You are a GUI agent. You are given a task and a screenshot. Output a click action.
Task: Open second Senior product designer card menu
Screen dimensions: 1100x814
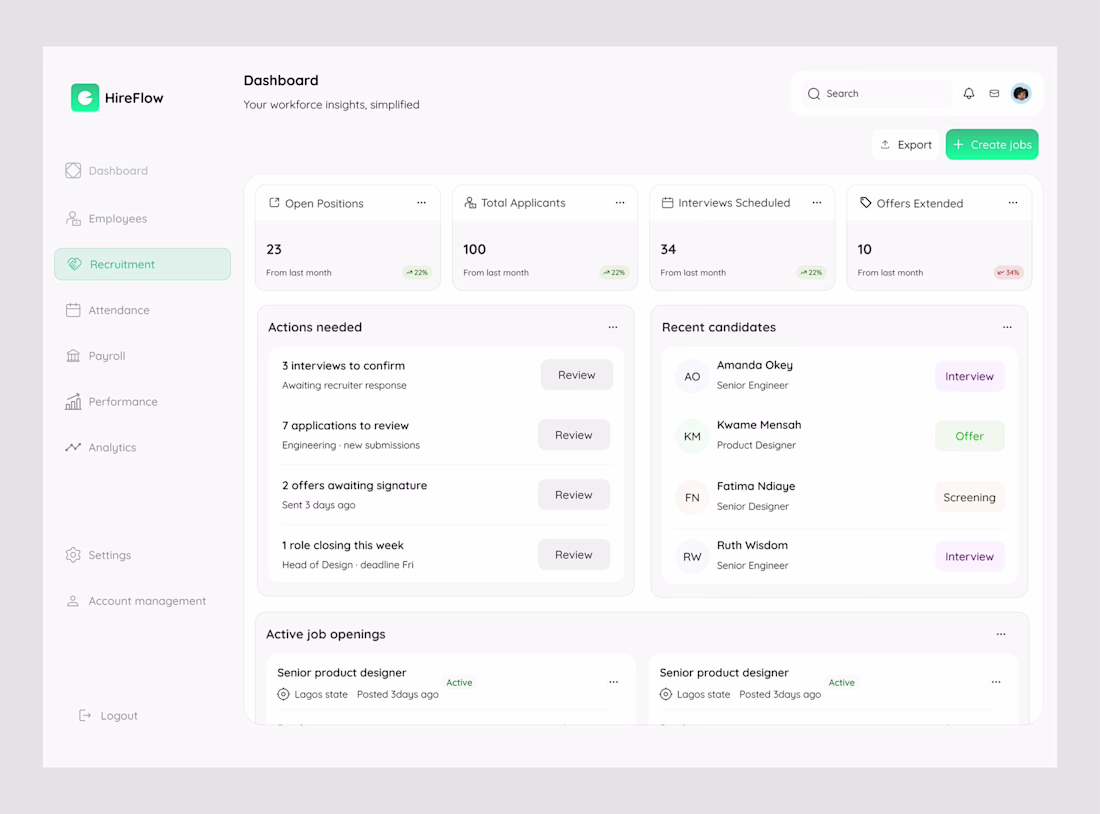996,682
